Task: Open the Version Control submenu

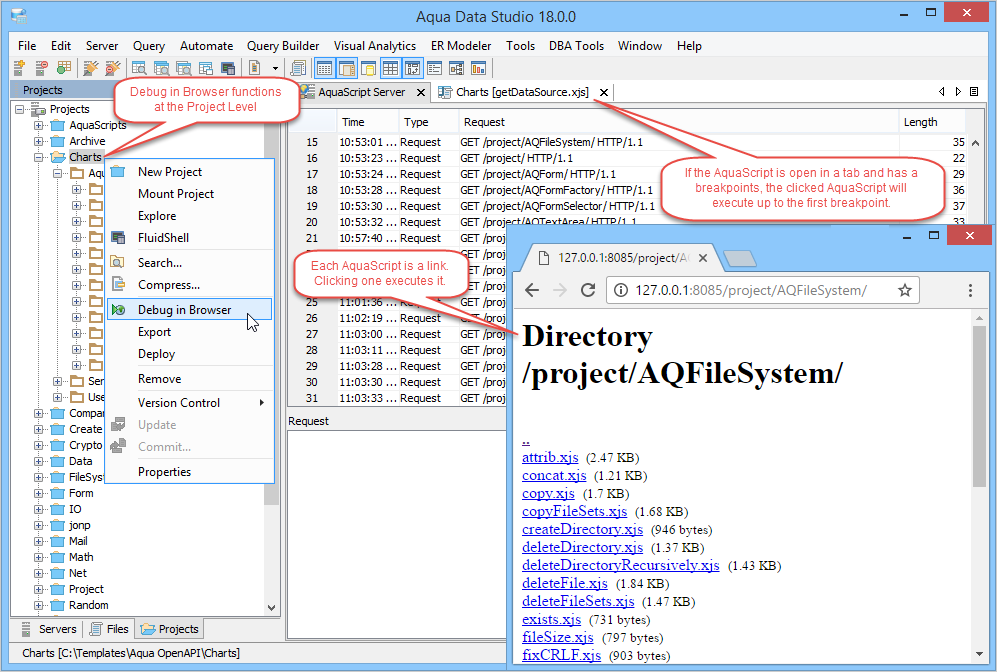Action: (191, 402)
